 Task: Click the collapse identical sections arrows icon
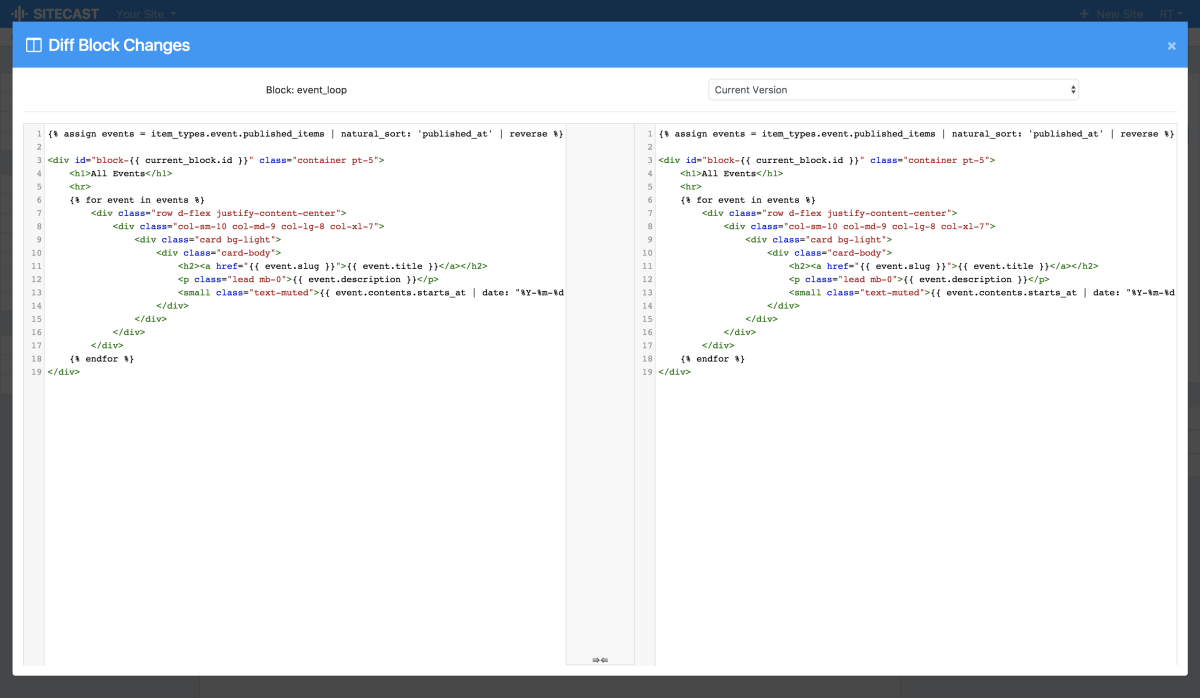[x=600, y=660]
